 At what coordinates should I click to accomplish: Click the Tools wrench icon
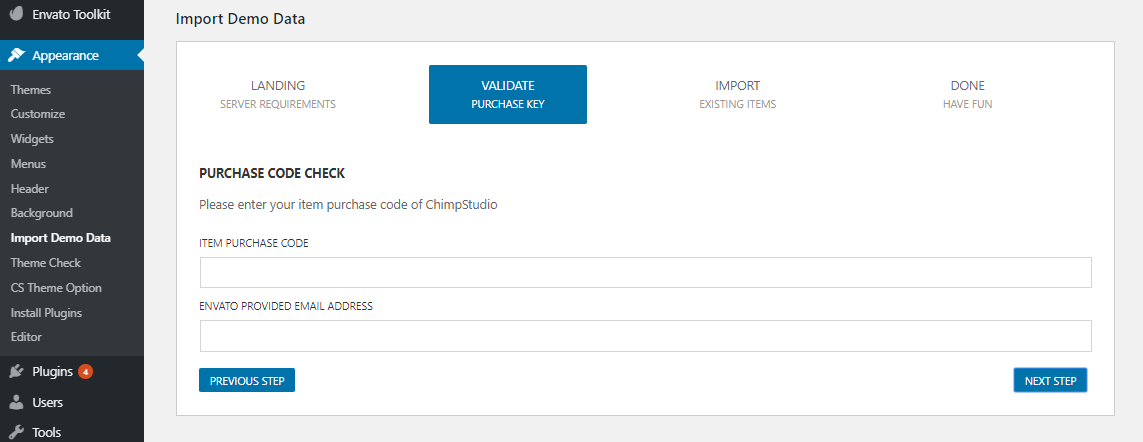pyautogui.click(x=16, y=432)
